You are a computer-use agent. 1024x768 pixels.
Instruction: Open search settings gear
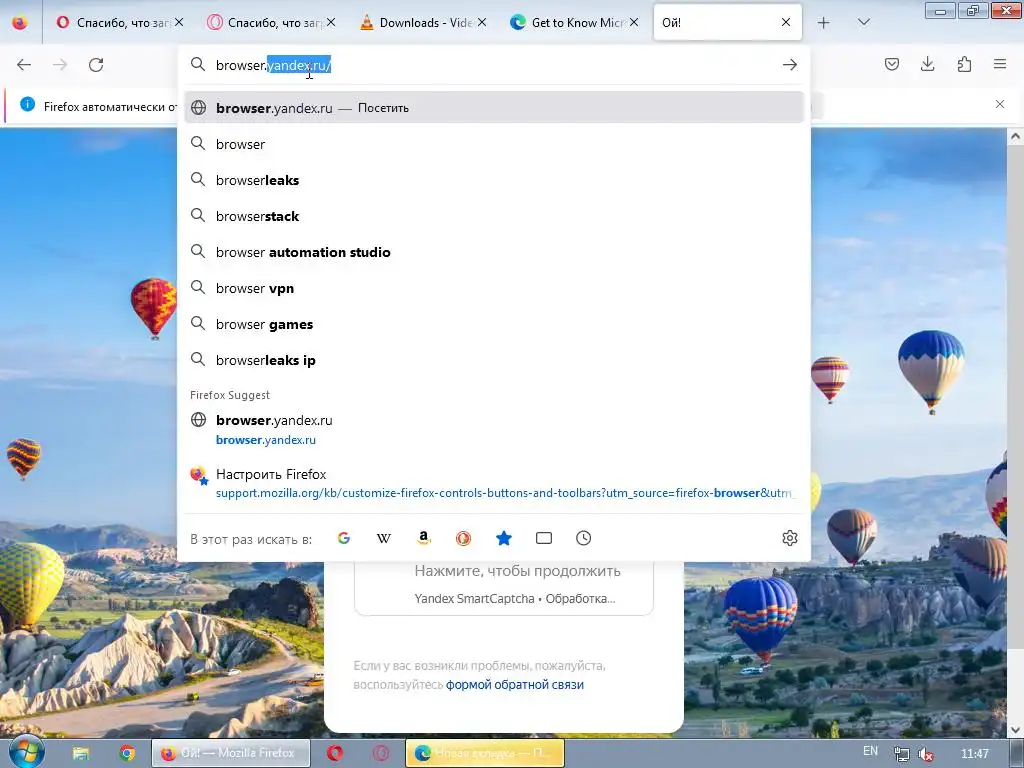[x=790, y=538]
